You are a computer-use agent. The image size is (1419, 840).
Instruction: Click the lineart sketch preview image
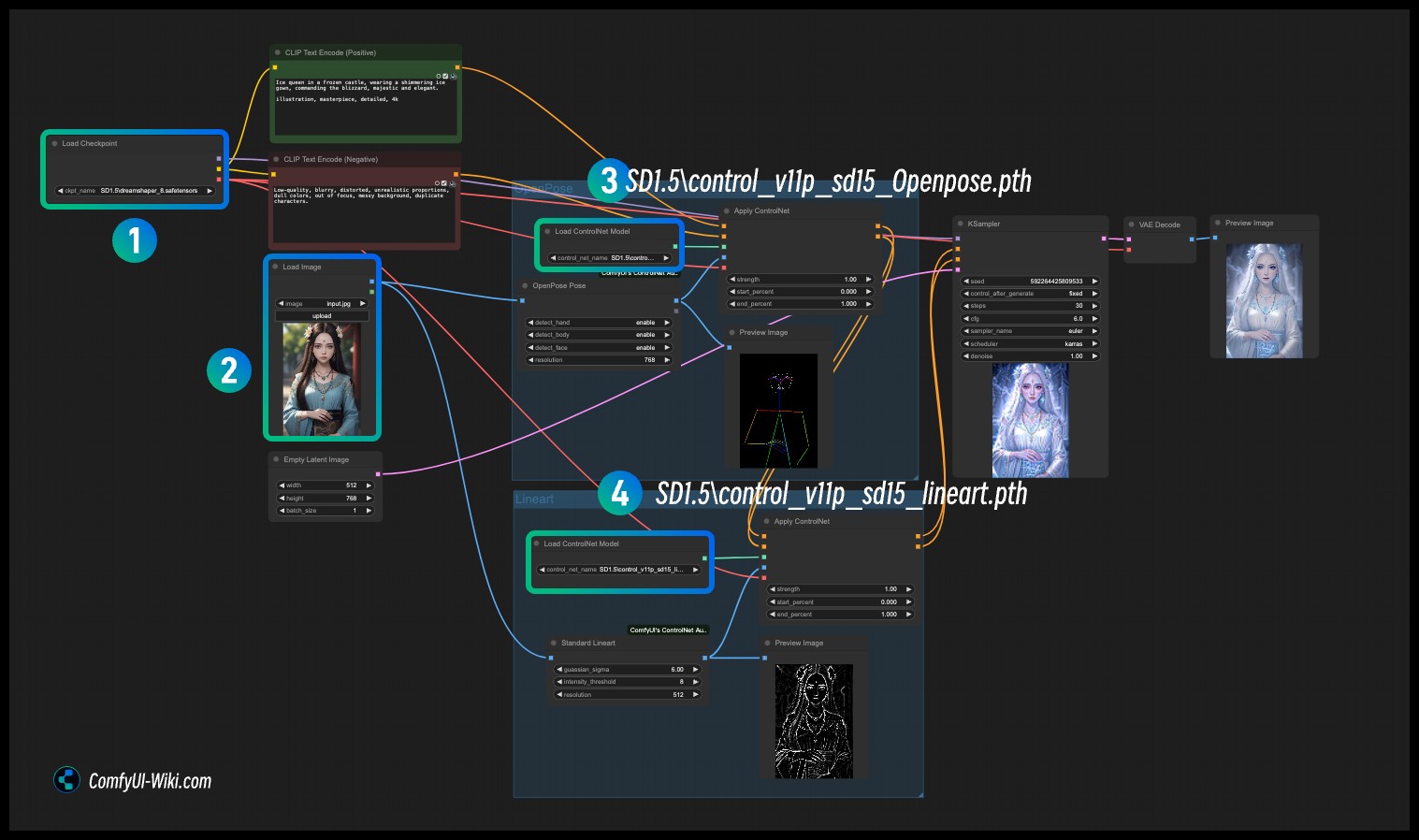point(814,721)
